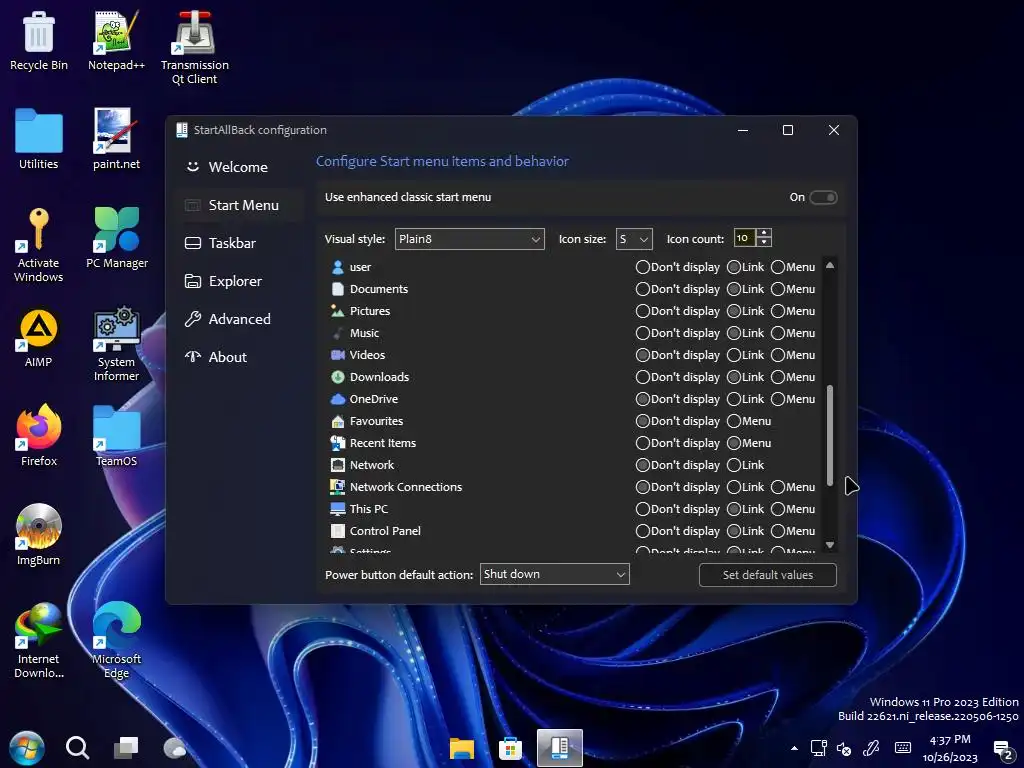
Task: Open Task View on the taskbar
Action: click(x=126, y=748)
